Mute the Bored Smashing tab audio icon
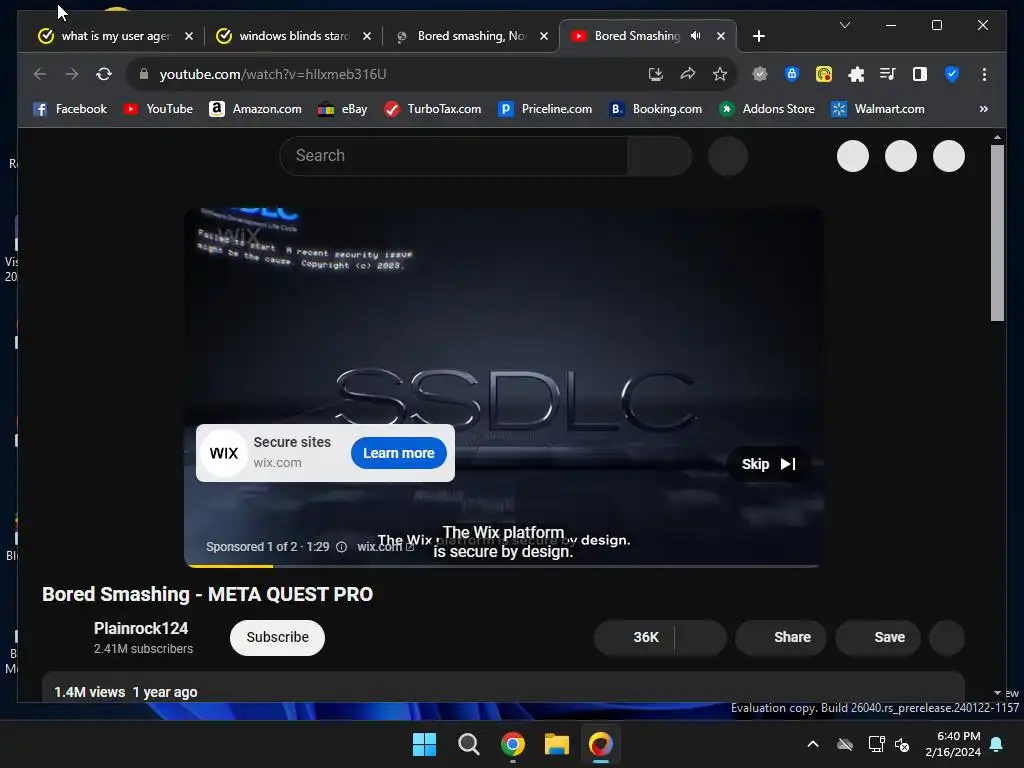Image resolution: width=1024 pixels, height=768 pixels. pos(696,36)
